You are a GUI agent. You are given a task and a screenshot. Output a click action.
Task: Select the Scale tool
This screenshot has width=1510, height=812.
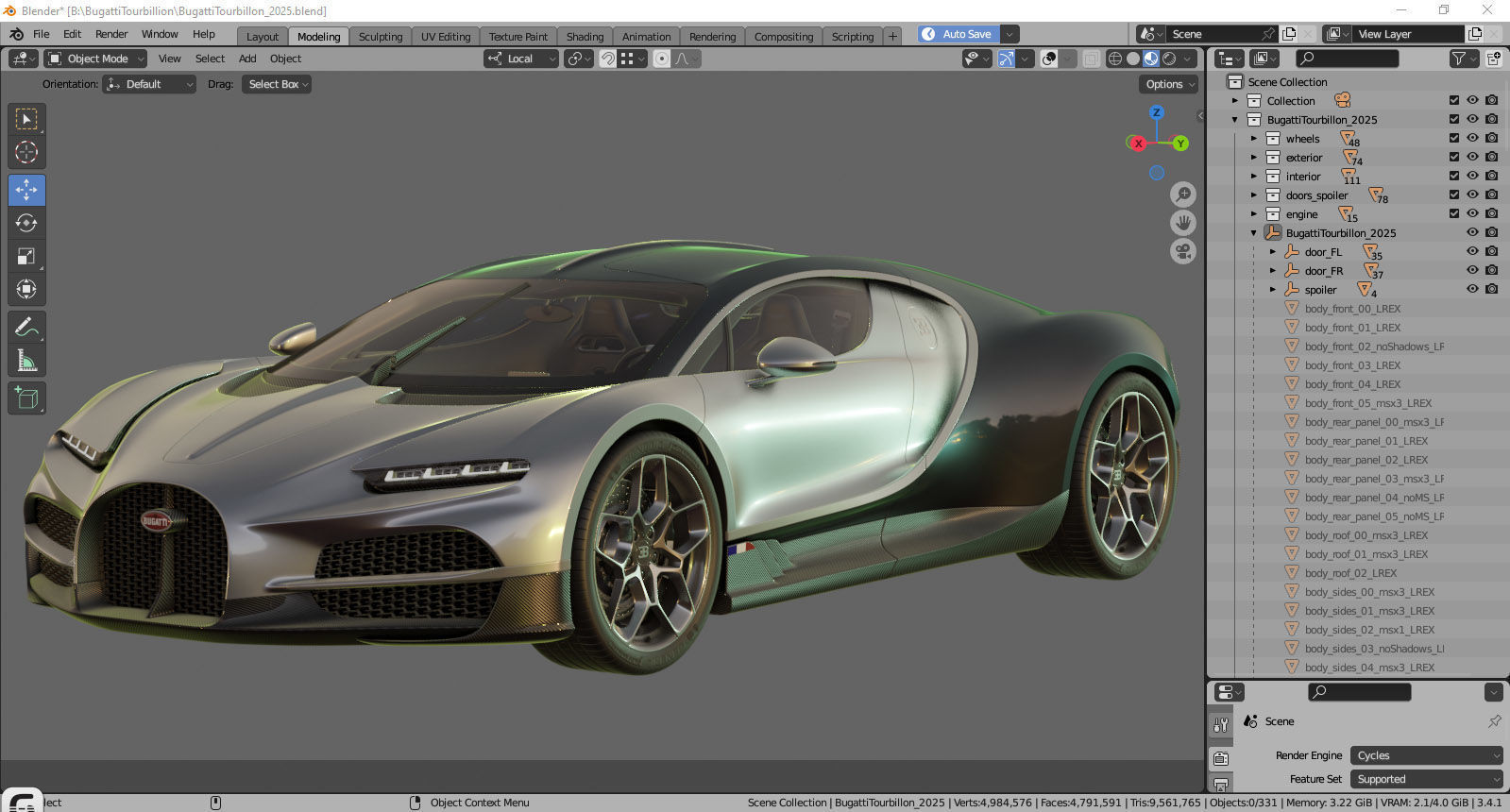[x=26, y=256]
